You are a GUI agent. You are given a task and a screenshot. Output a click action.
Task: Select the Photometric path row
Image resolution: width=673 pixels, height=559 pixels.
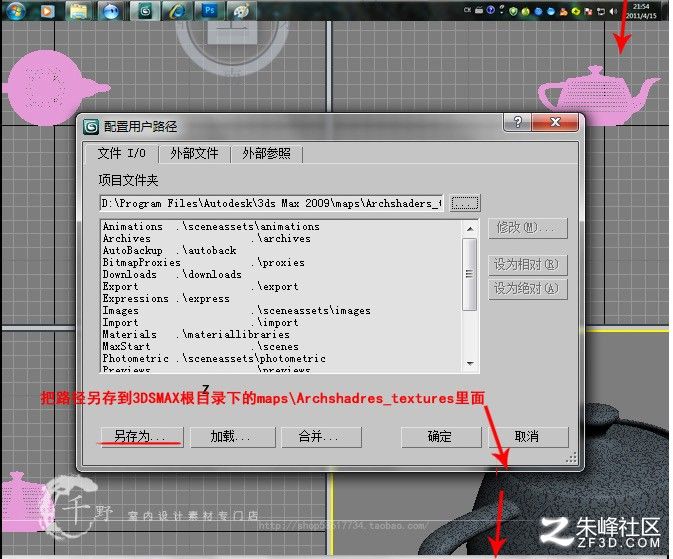pyautogui.click(x=281, y=358)
